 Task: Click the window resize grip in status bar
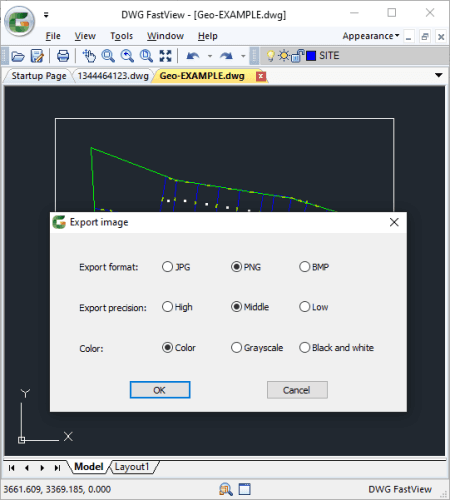coord(444,495)
